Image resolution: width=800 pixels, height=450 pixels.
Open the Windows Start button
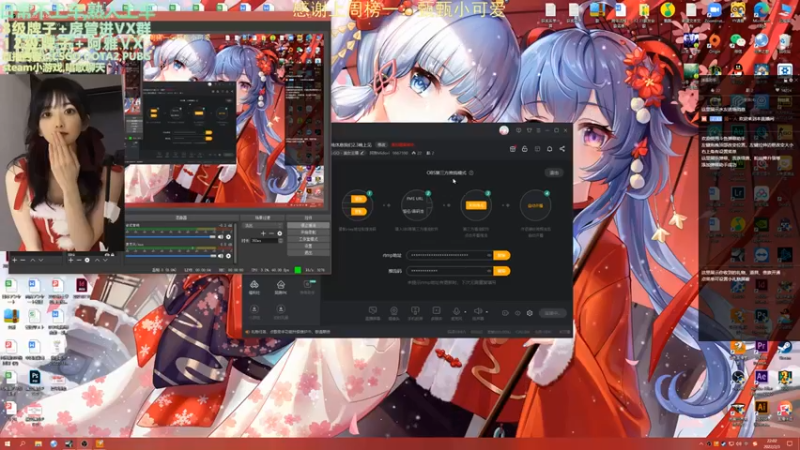coord(7,444)
